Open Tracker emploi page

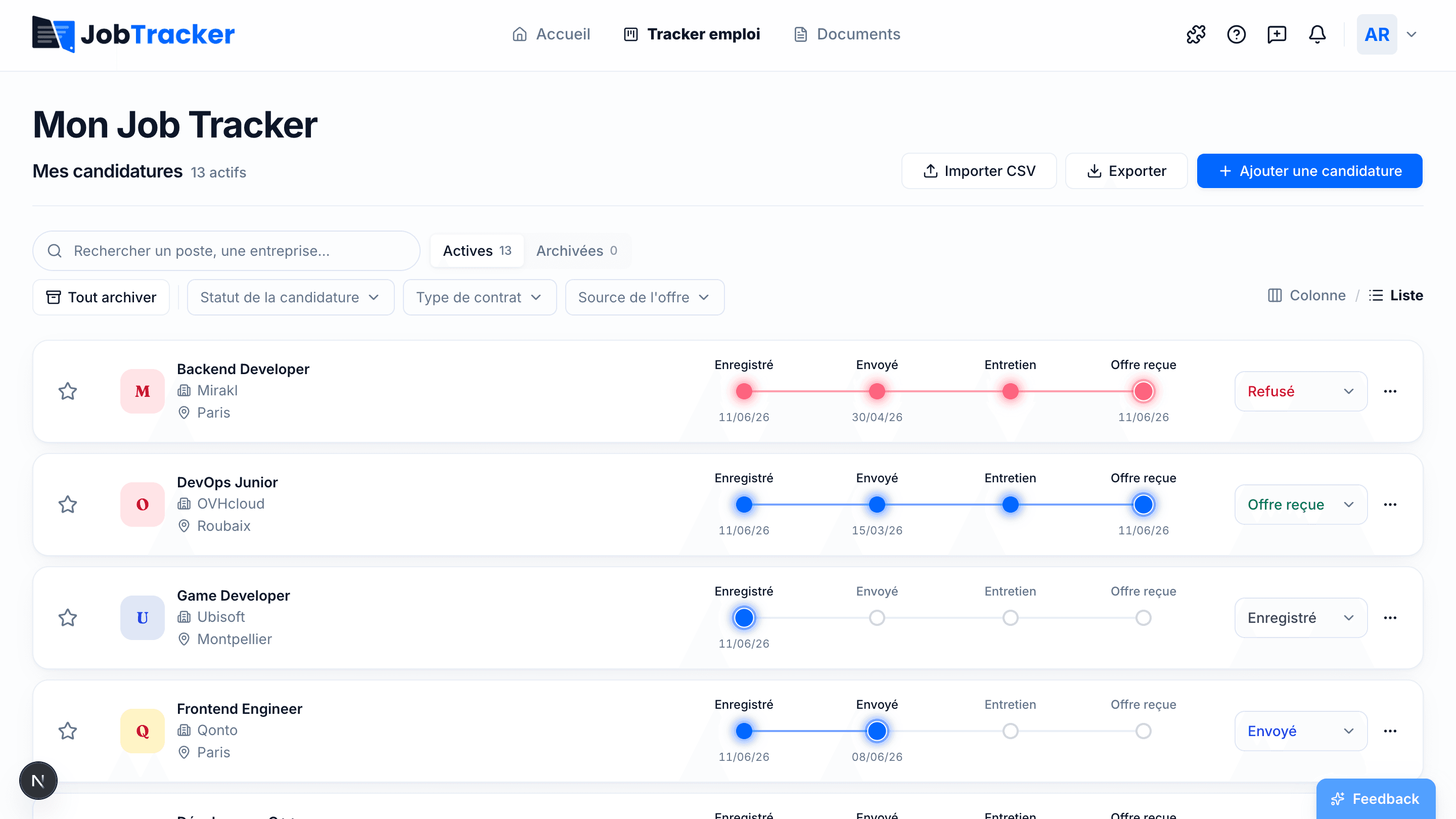point(692,34)
